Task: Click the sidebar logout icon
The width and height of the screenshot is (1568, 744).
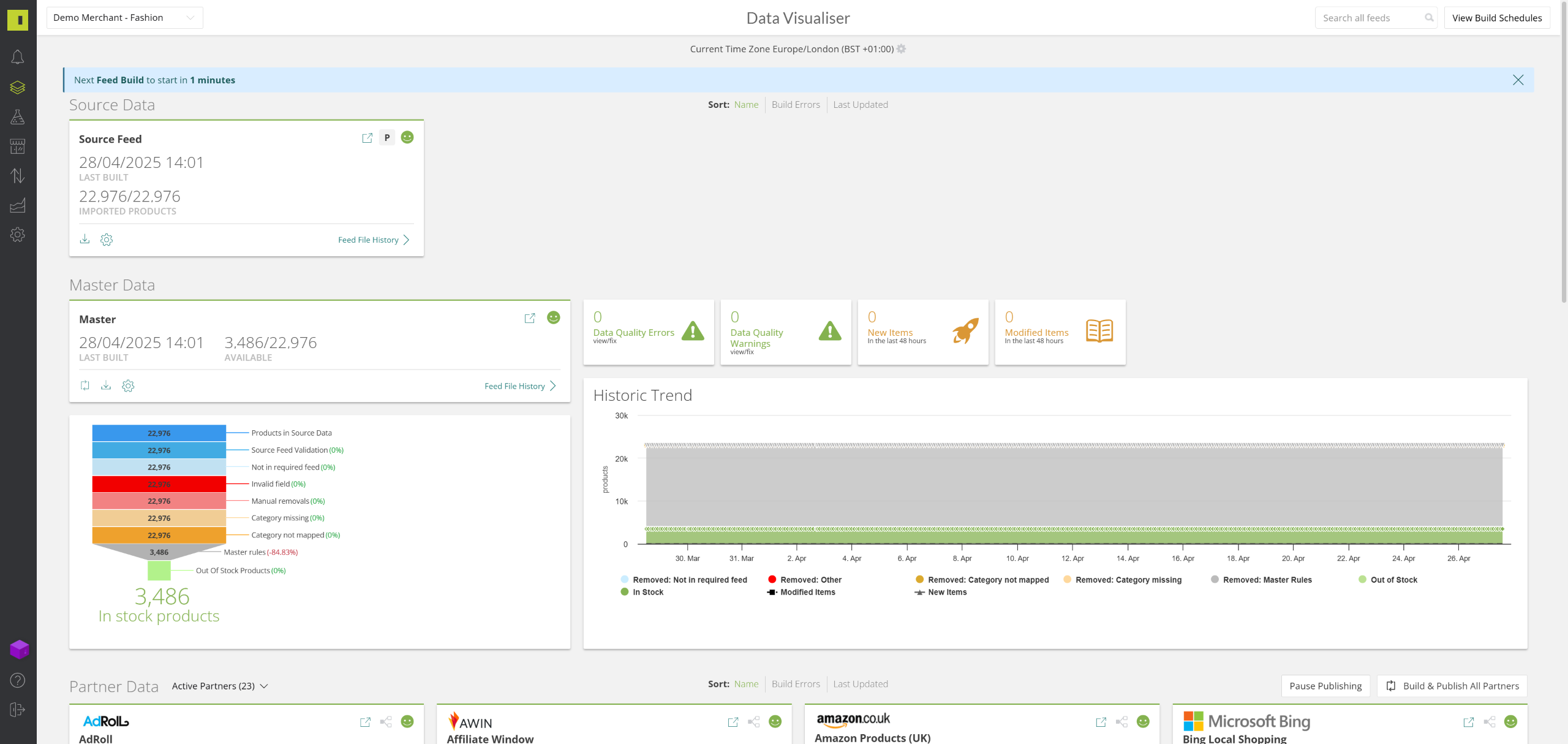Action: [x=18, y=710]
